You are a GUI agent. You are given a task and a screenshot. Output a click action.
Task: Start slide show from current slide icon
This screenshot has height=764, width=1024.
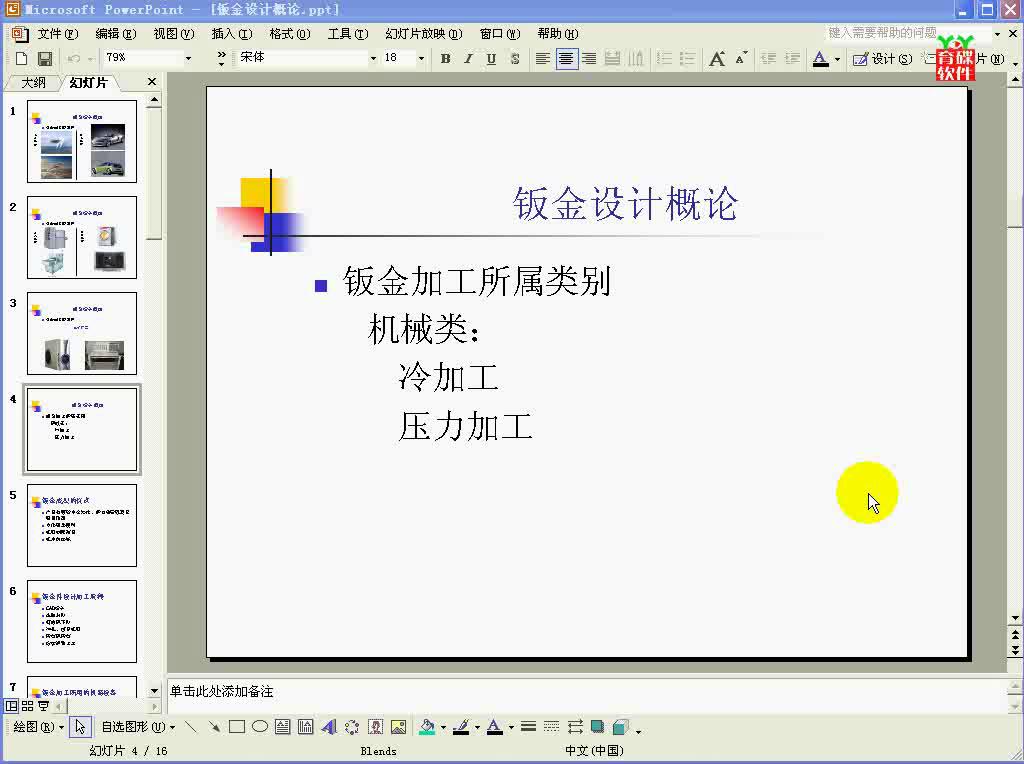44,706
